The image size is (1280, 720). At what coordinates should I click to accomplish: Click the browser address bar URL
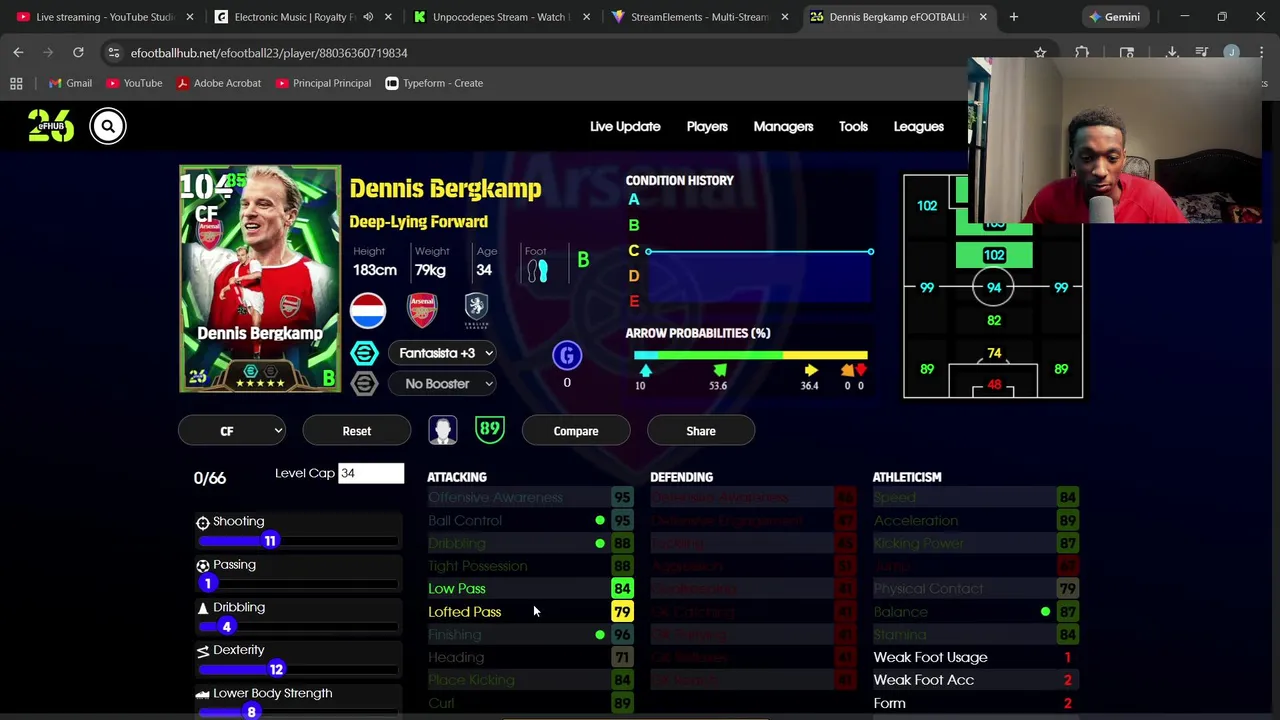point(269,52)
